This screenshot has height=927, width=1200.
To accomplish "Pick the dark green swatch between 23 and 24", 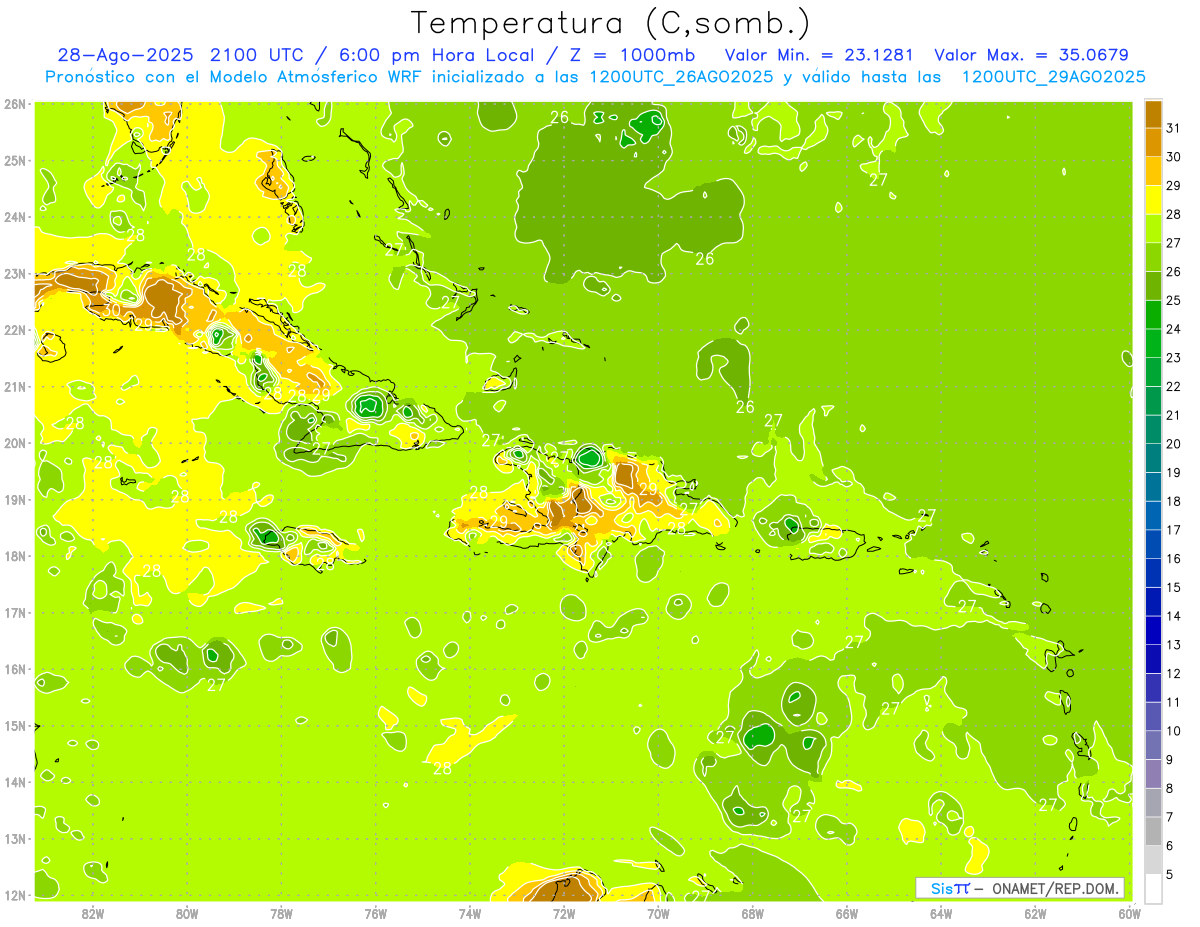I will click(x=1153, y=343).
